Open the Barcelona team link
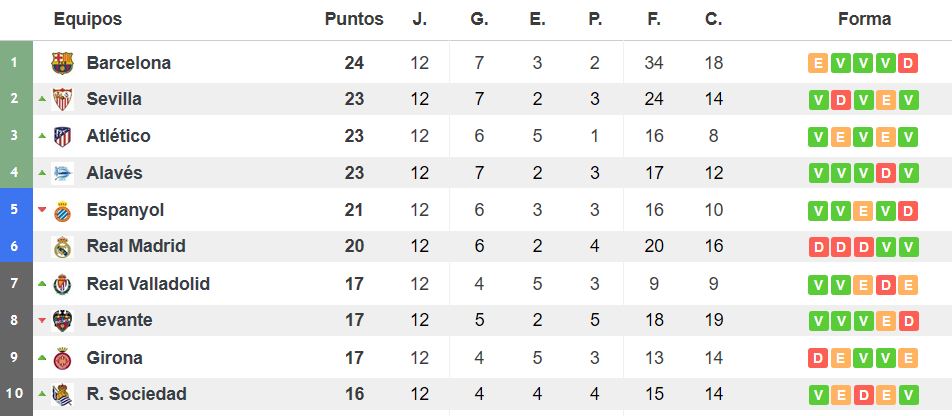This screenshot has width=952, height=416. 129,63
